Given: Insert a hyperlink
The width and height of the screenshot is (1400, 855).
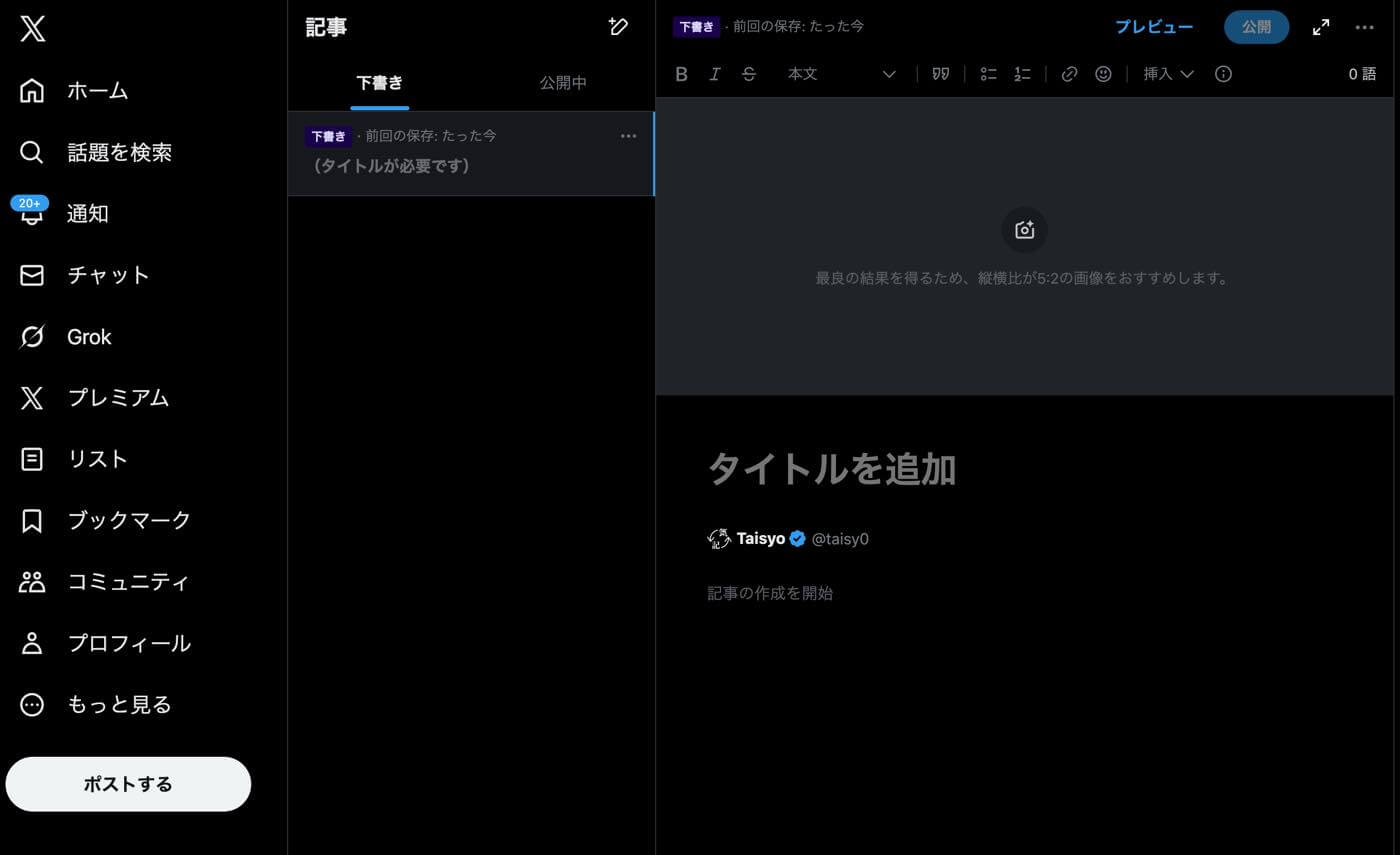Looking at the screenshot, I should click(1069, 73).
